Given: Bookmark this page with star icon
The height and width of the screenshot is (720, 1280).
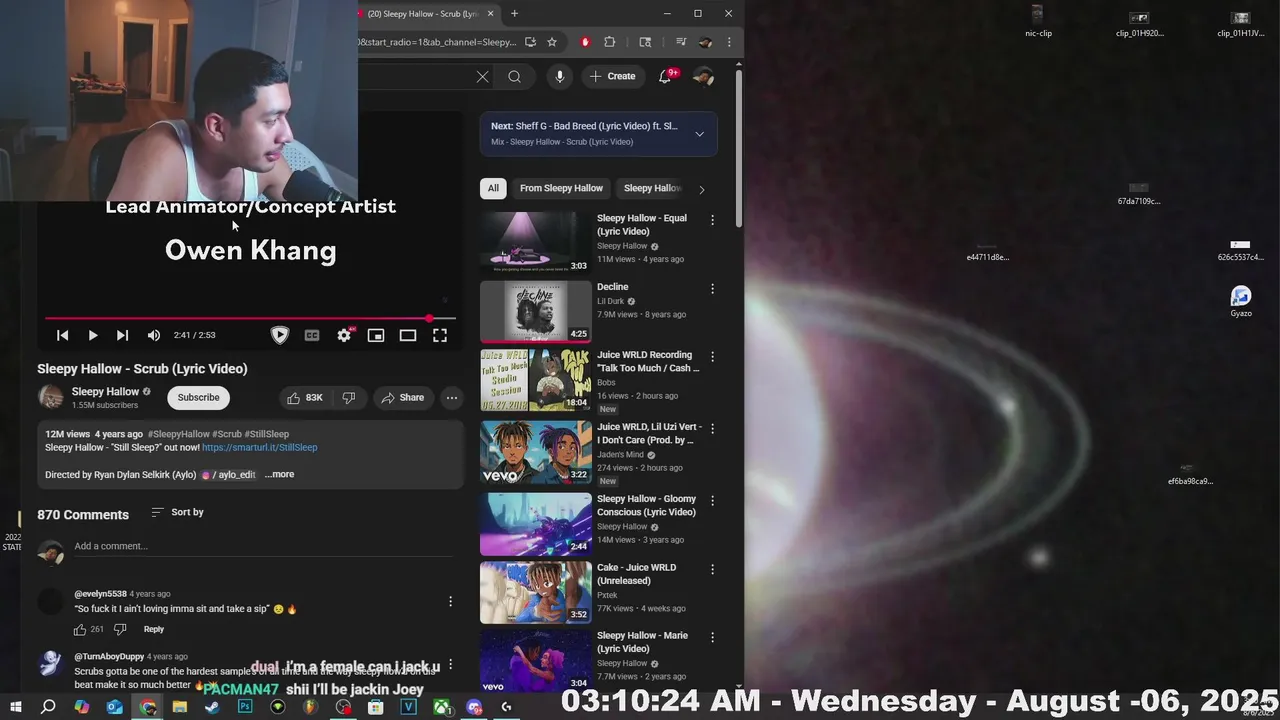Looking at the screenshot, I should pyautogui.click(x=551, y=42).
